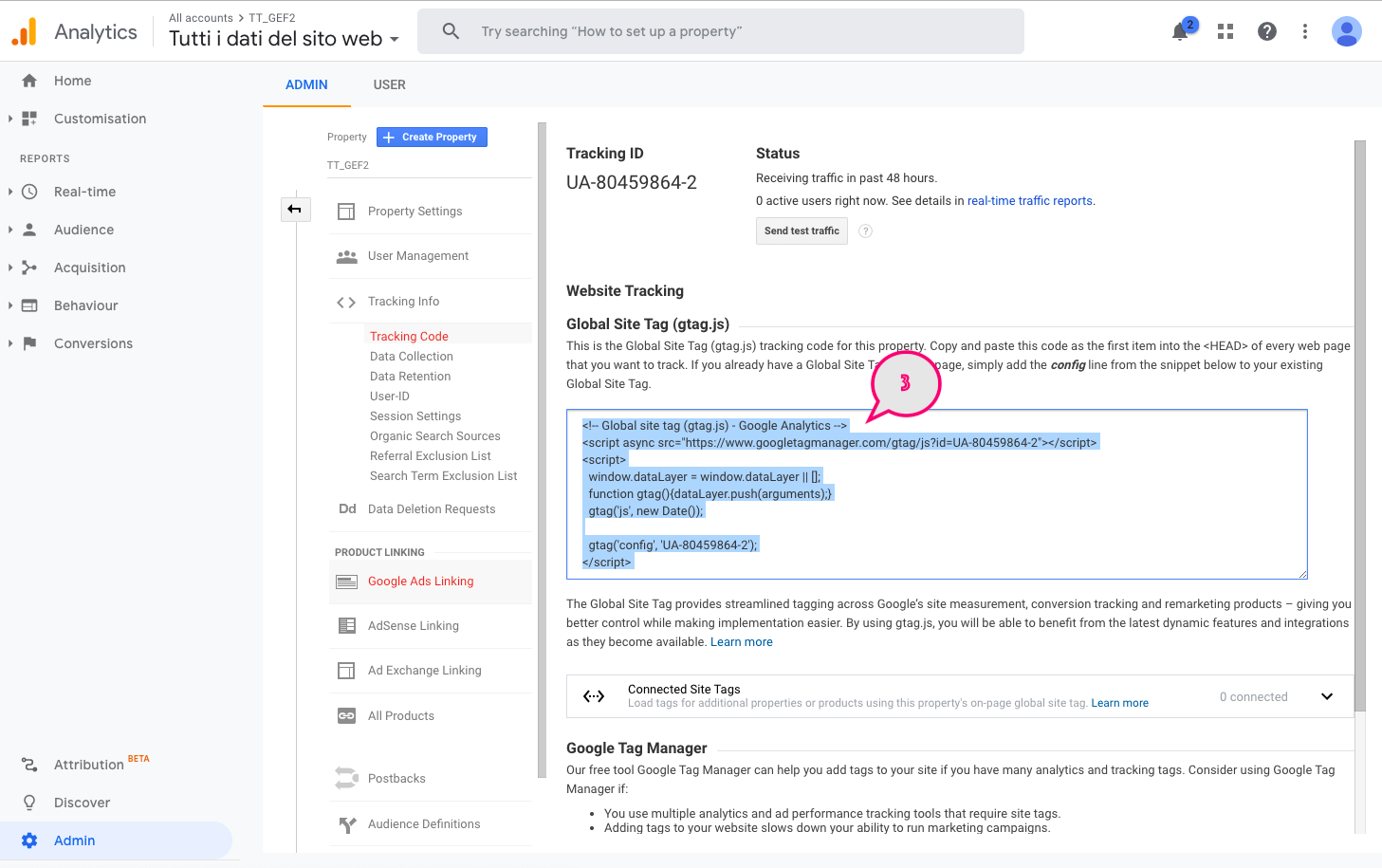The image size is (1382, 868).
Task: Select Tracking Code menu item
Action: point(409,337)
